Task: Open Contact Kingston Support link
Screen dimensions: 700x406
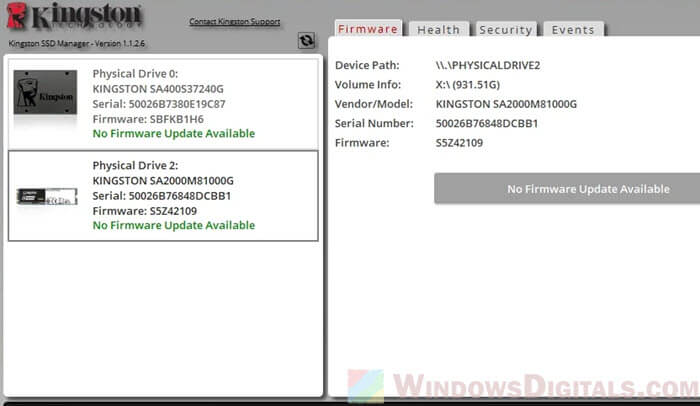Action: (234, 21)
